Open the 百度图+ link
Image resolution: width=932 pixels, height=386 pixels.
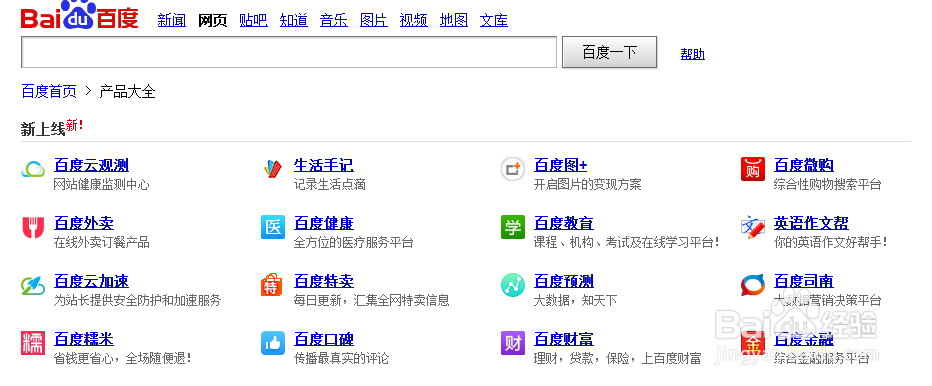(x=561, y=165)
